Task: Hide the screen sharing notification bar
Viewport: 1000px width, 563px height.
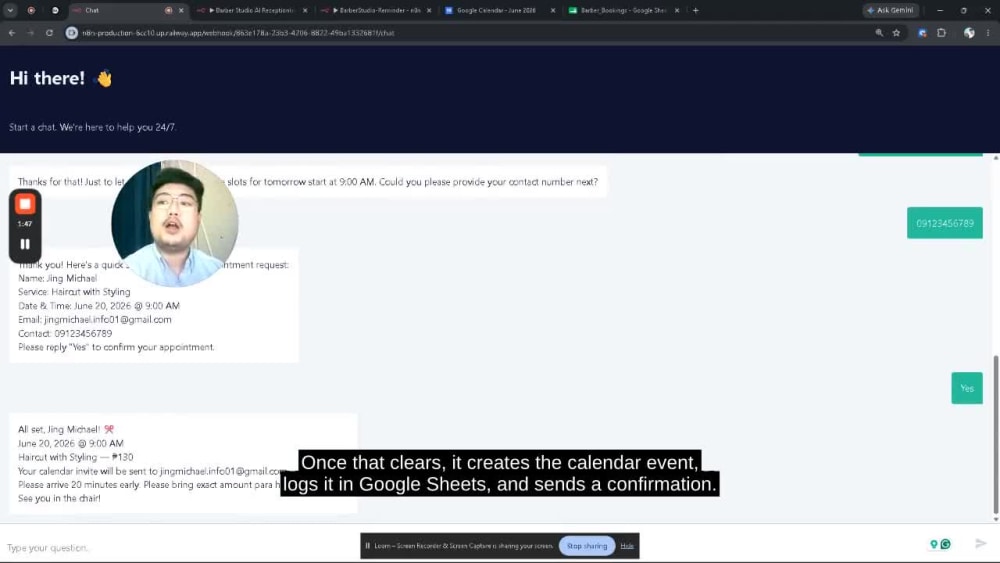Action: [627, 546]
